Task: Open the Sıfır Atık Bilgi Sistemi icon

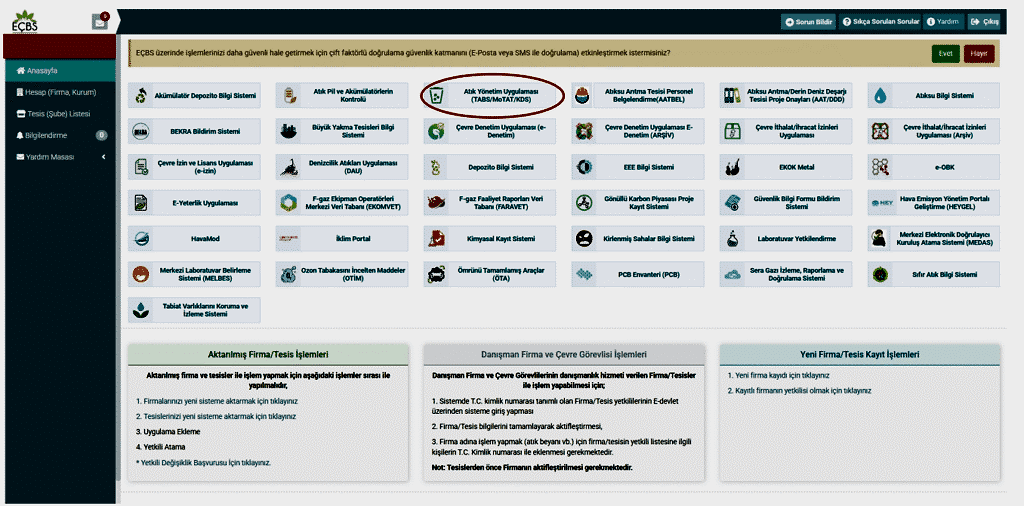Action: point(880,274)
